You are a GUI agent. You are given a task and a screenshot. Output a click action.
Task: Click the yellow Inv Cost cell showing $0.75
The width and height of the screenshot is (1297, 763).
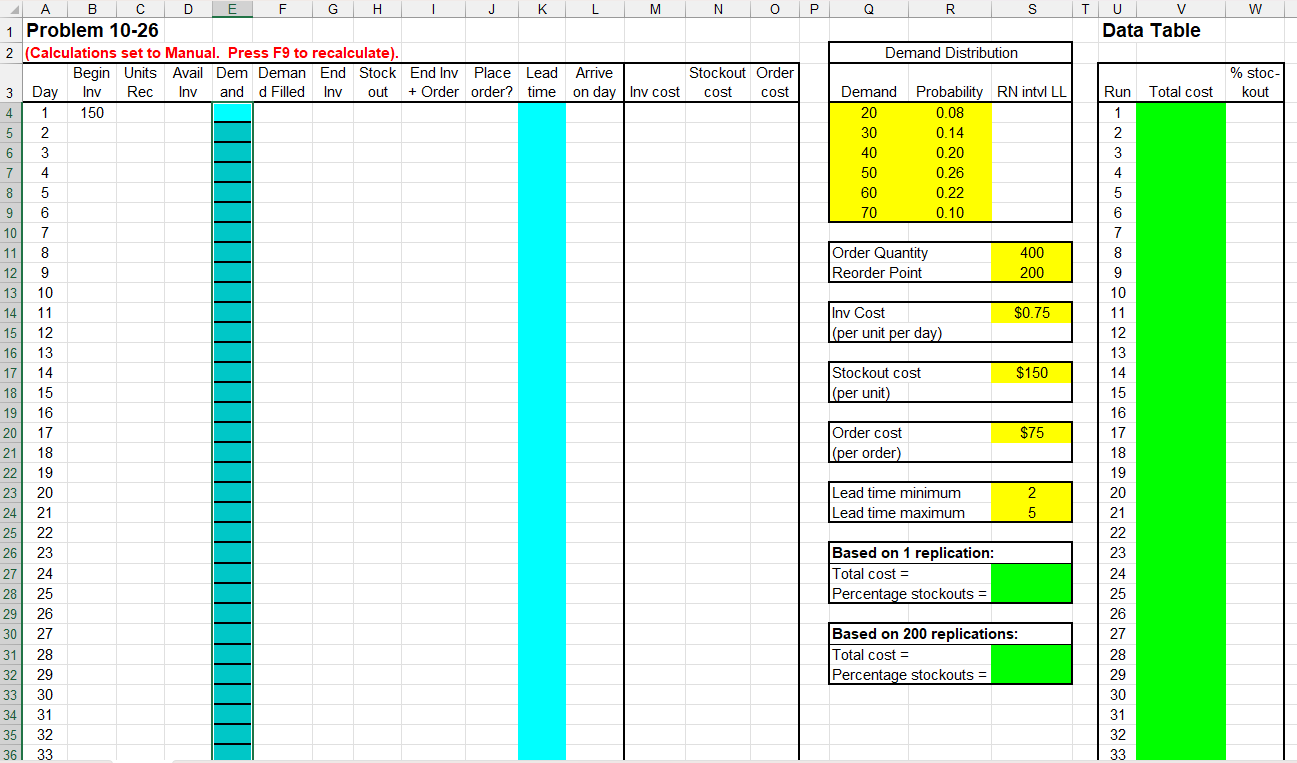click(x=1031, y=312)
